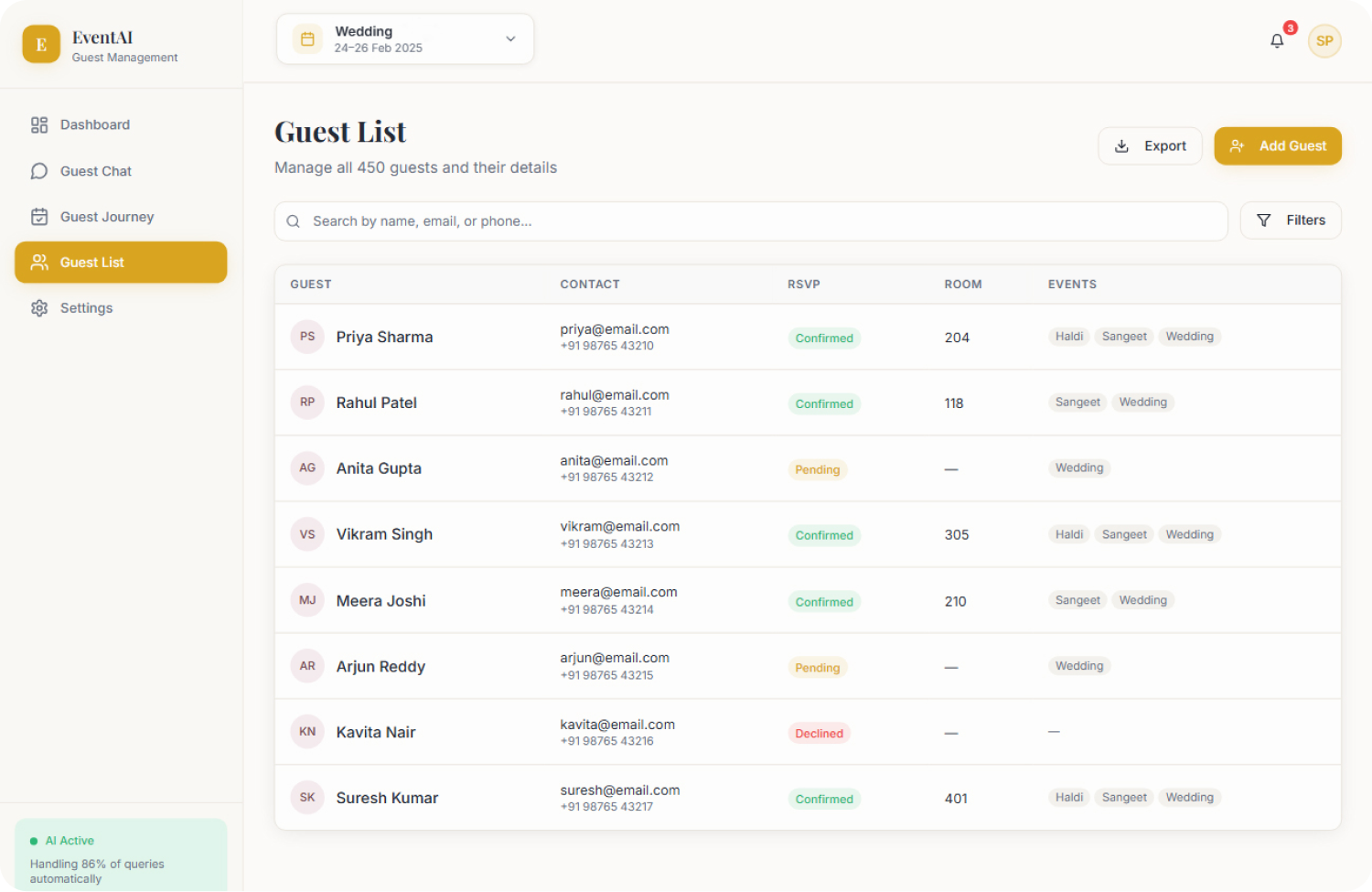Click the calendar icon in event selector

[307, 39]
